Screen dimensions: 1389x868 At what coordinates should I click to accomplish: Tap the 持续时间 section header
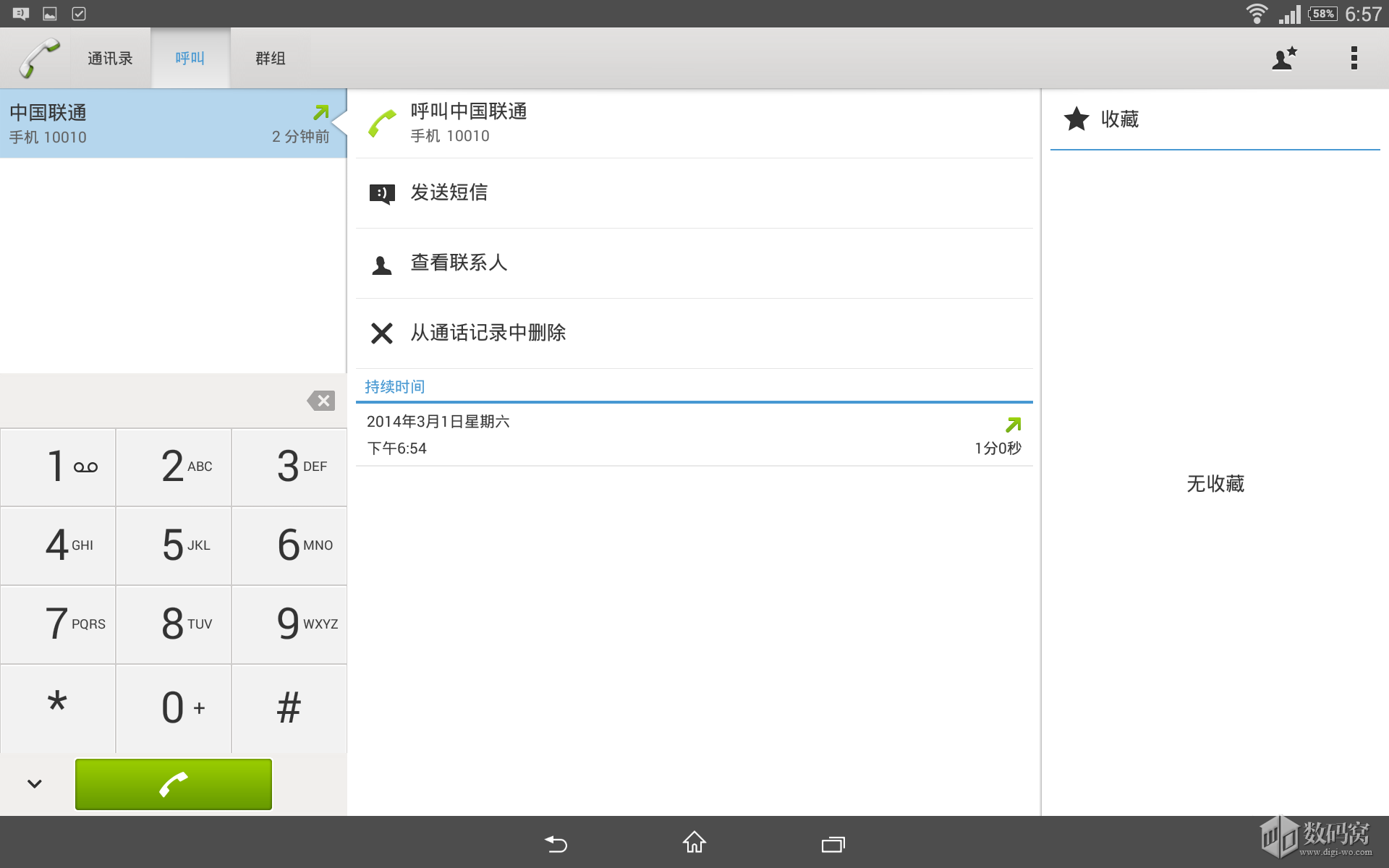pos(395,386)
